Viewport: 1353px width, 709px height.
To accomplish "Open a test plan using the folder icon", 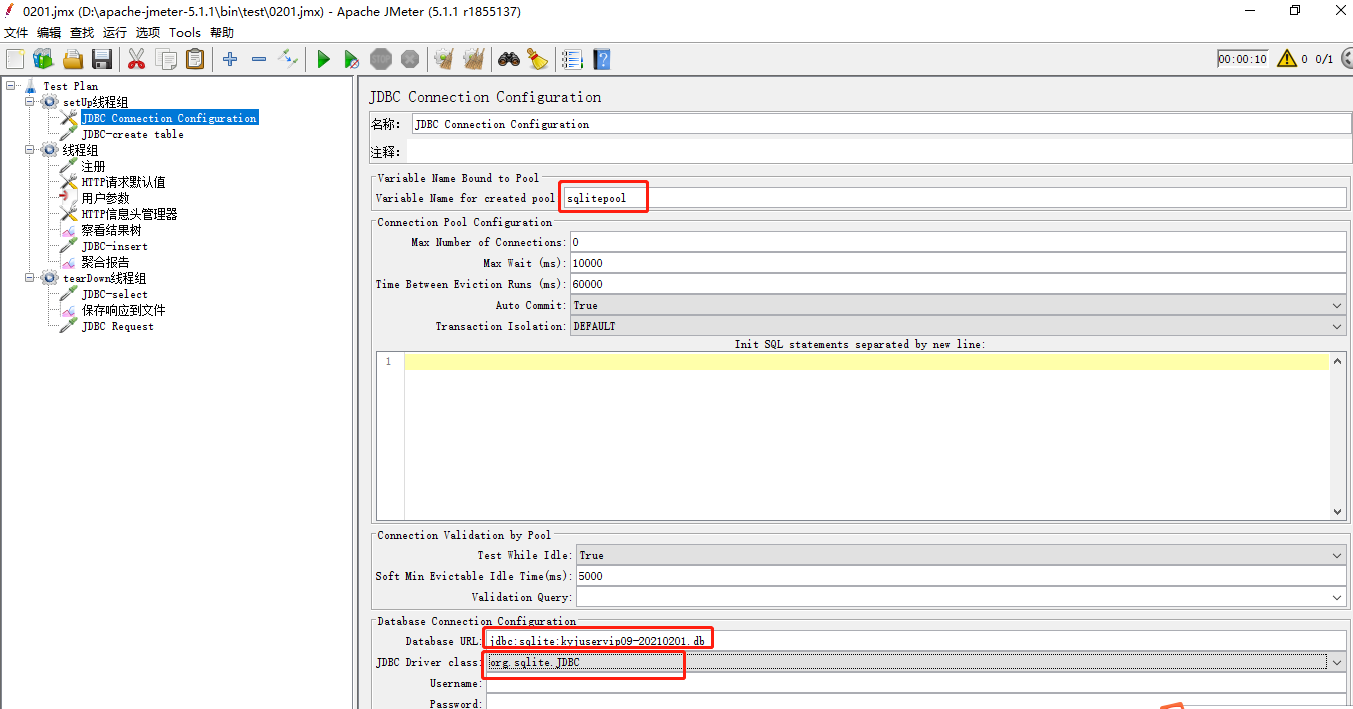I will click(x=72, y=58).
